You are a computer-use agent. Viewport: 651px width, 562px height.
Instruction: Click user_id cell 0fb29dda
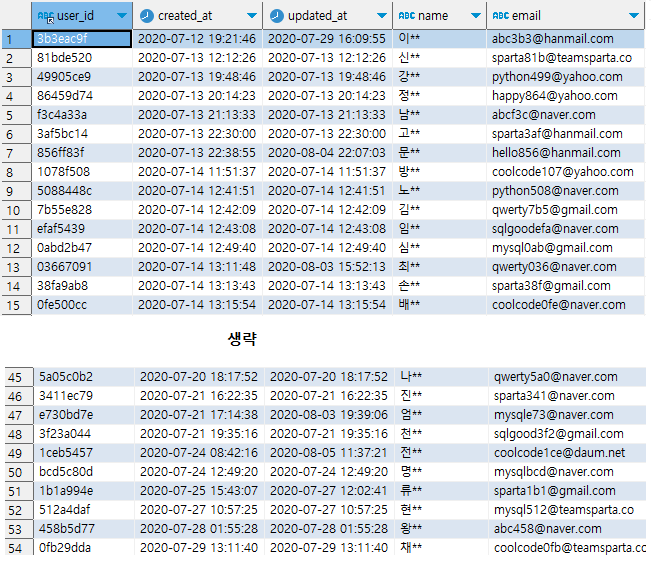(x=84, y=548)
